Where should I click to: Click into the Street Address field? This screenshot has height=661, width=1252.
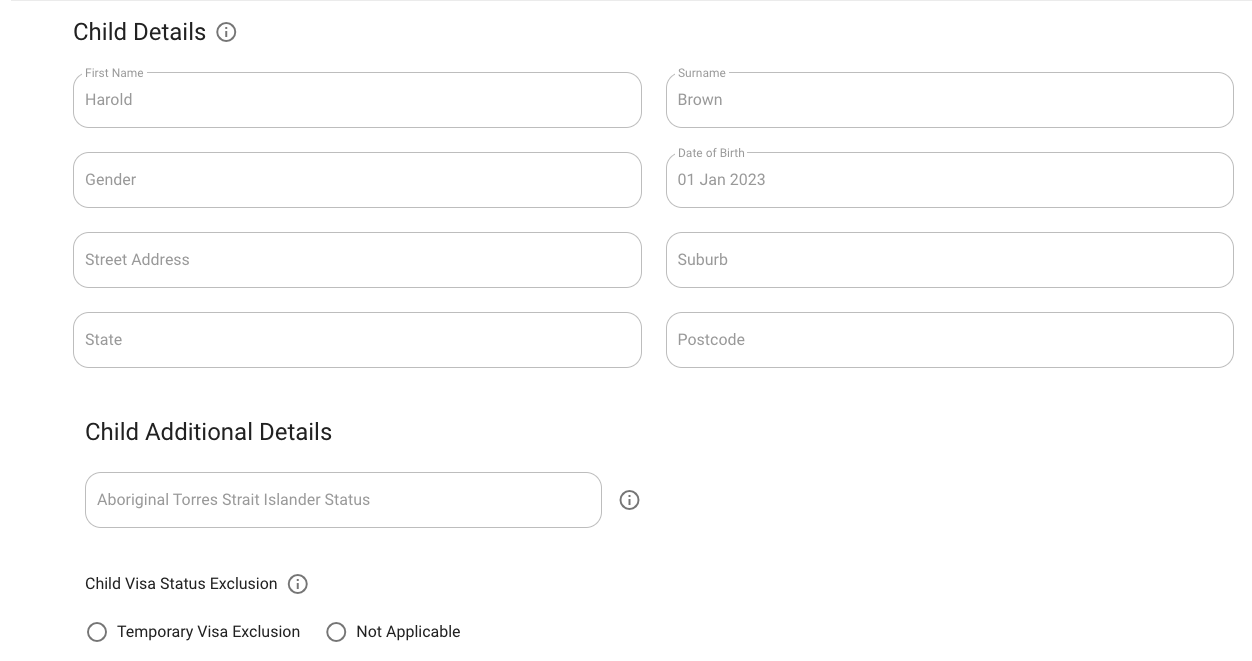click(357, 260)
